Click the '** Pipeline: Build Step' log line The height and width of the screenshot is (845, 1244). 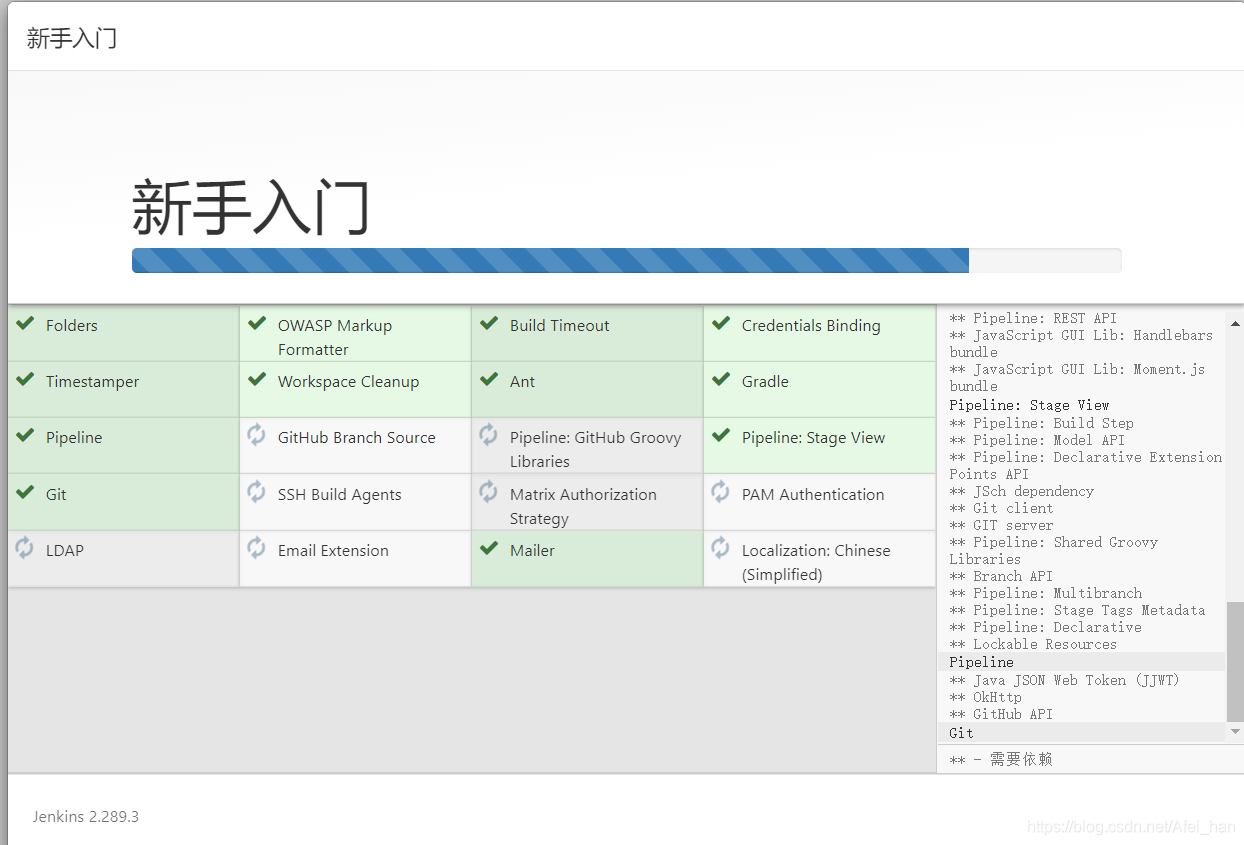1041,423
